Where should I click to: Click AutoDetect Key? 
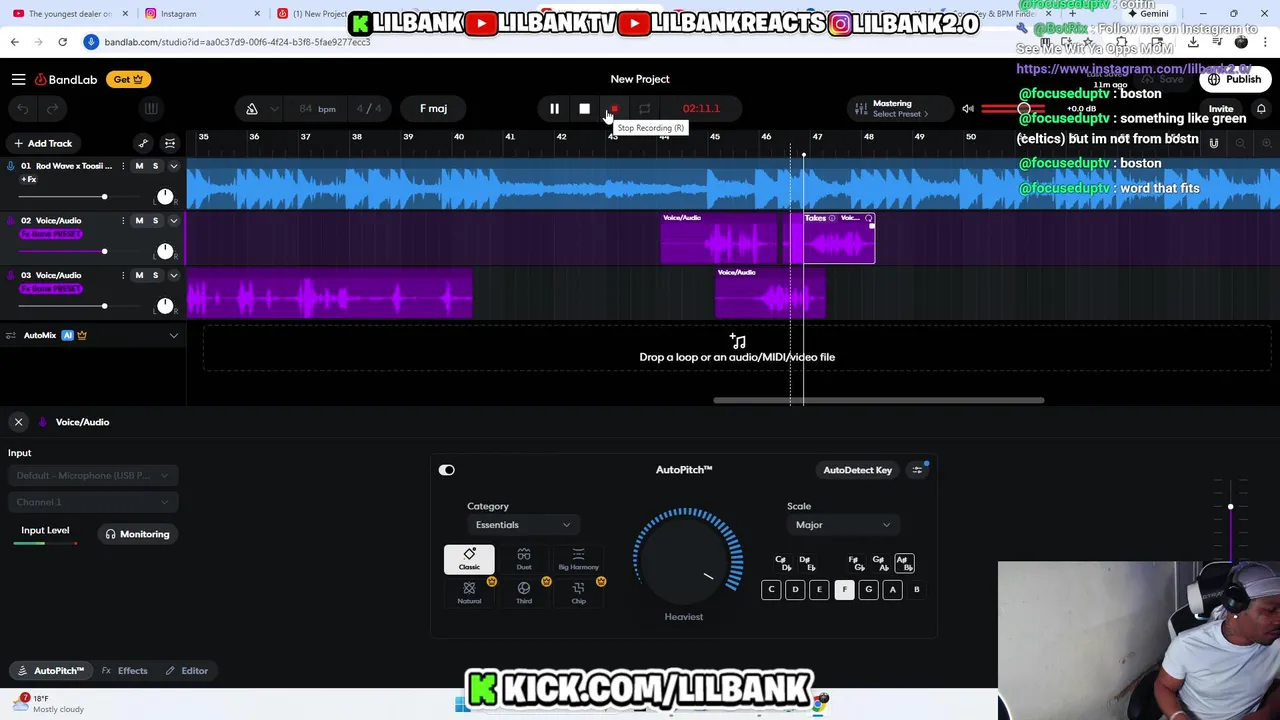(x=857, y=470)
